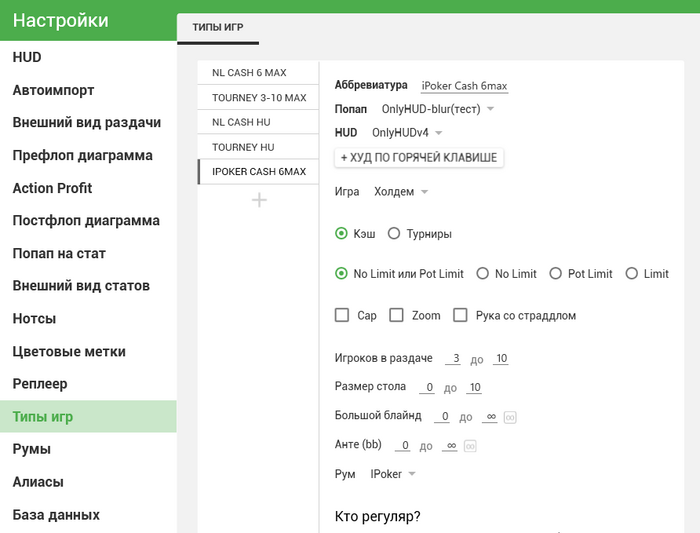
Task: Edit Большой блайнд maximum infinity field
Action: tap(490, 416)
